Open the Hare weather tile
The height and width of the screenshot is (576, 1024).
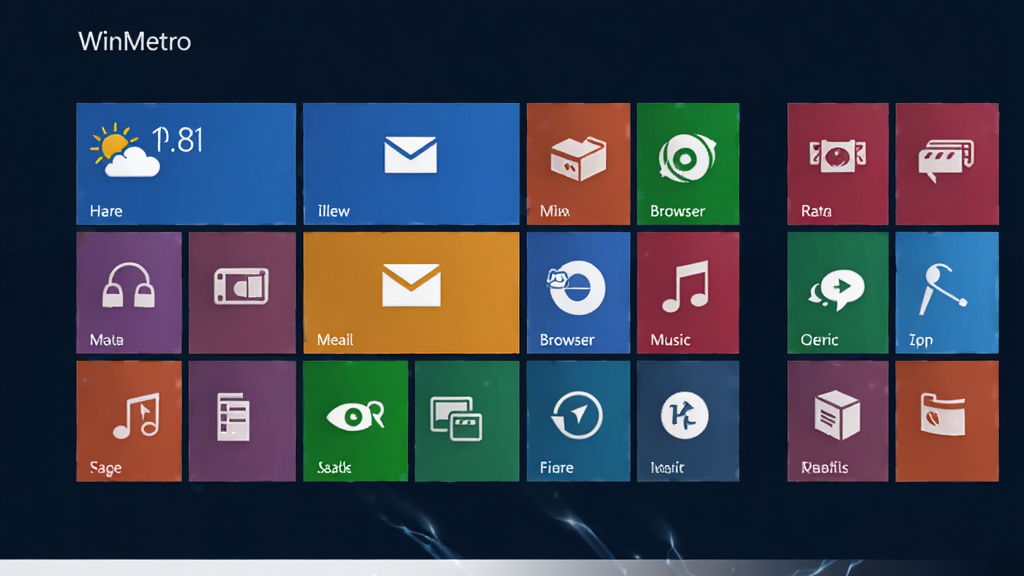click(186, 164)
